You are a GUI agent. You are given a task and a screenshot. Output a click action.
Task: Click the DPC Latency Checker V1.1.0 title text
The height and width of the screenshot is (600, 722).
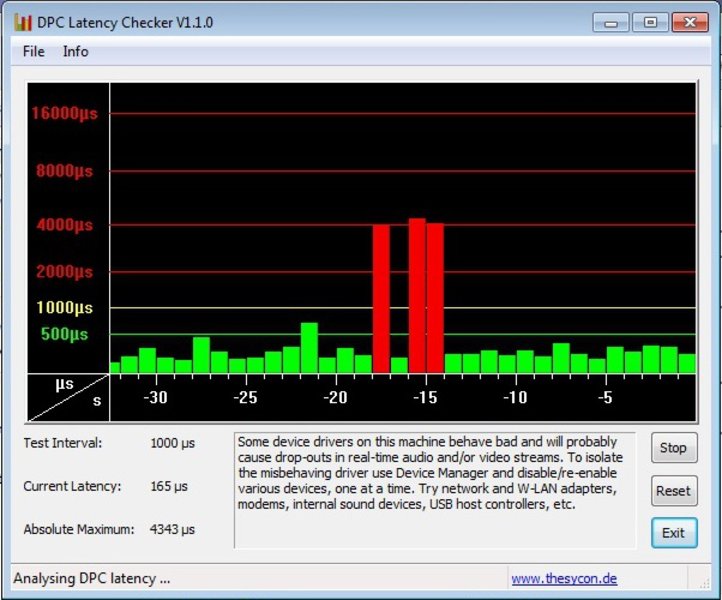point(125,23)
